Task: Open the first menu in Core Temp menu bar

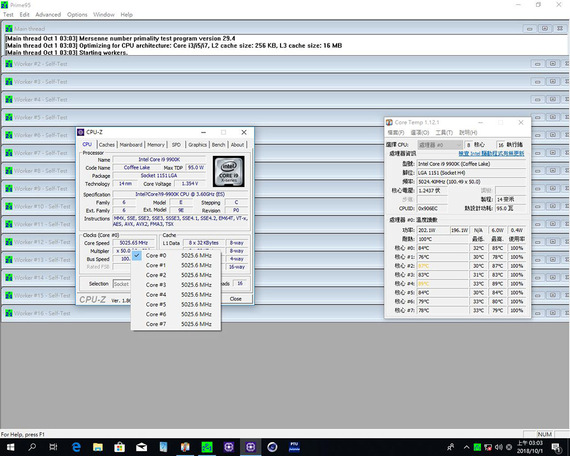Action: coord(396,132)
